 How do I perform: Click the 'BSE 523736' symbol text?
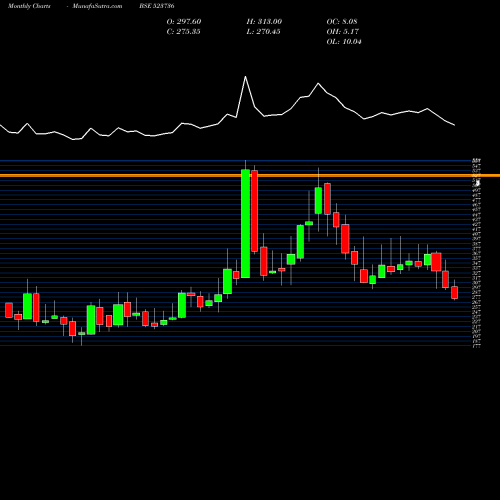[x=157, y=6]
